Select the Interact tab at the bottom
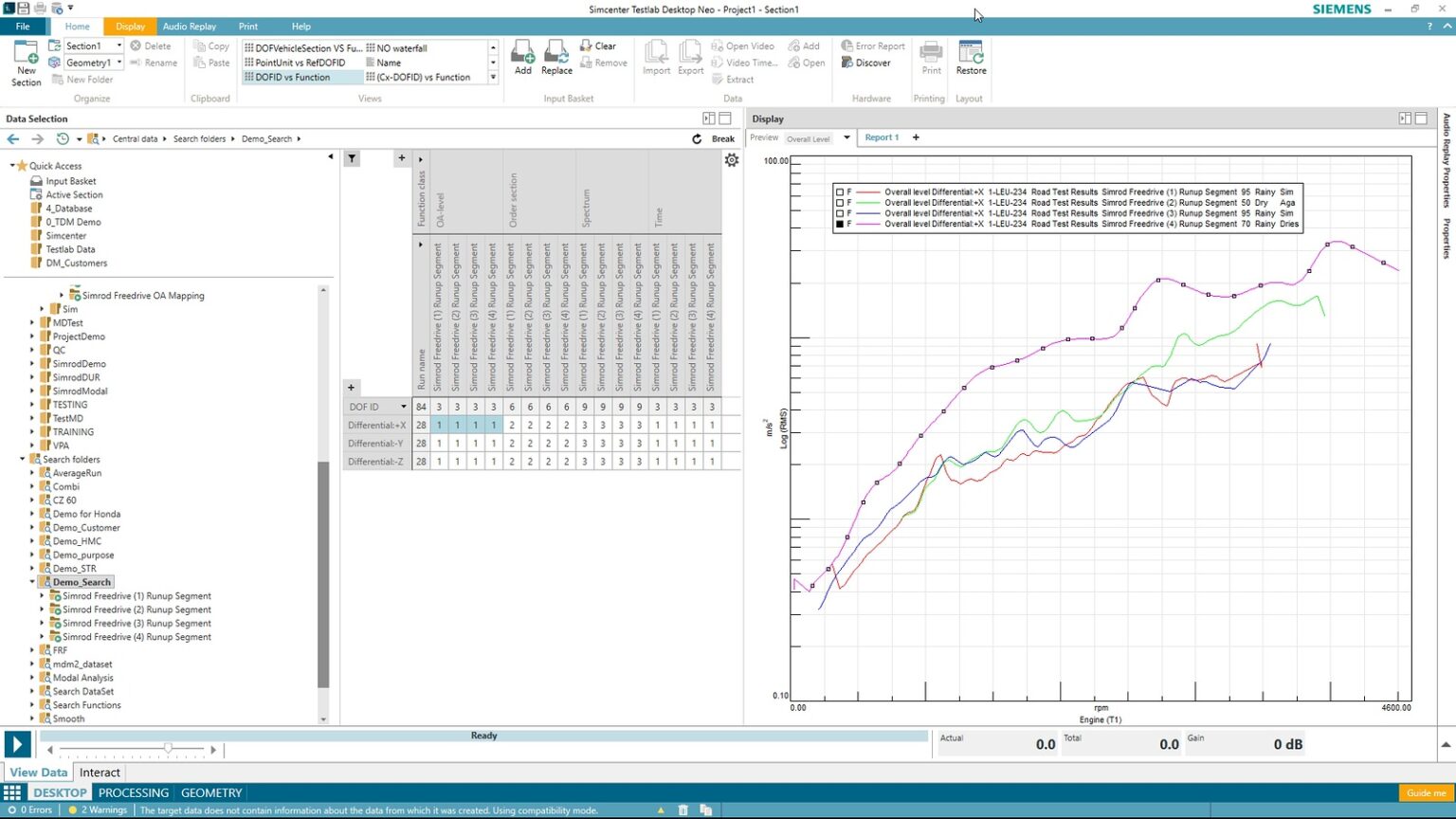 click(100, 773)
